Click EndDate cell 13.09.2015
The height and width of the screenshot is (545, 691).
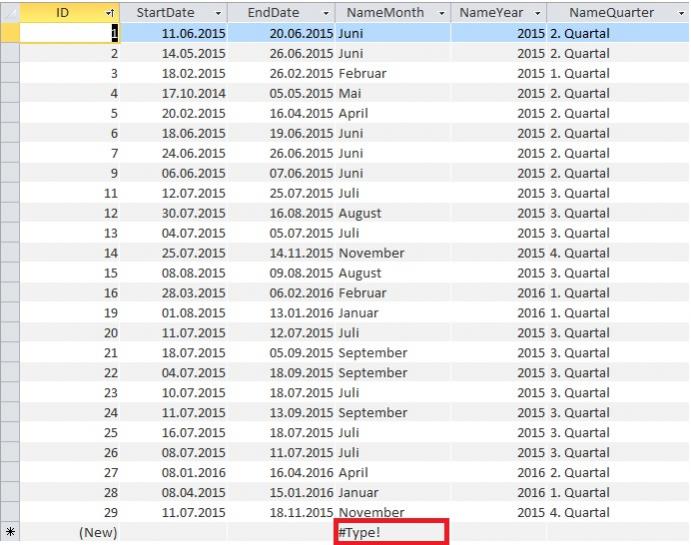282,413
